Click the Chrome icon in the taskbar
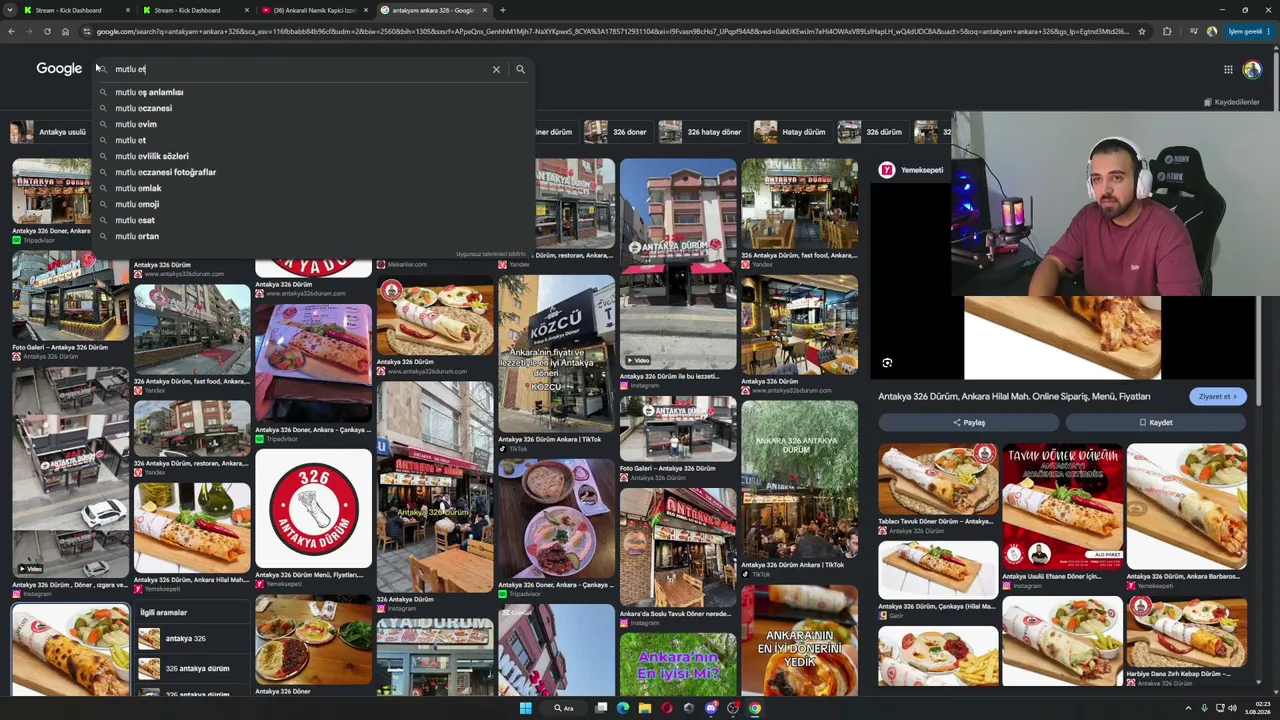The width and height of the screenshot is (1280, 720). click(x=755, y=708)
